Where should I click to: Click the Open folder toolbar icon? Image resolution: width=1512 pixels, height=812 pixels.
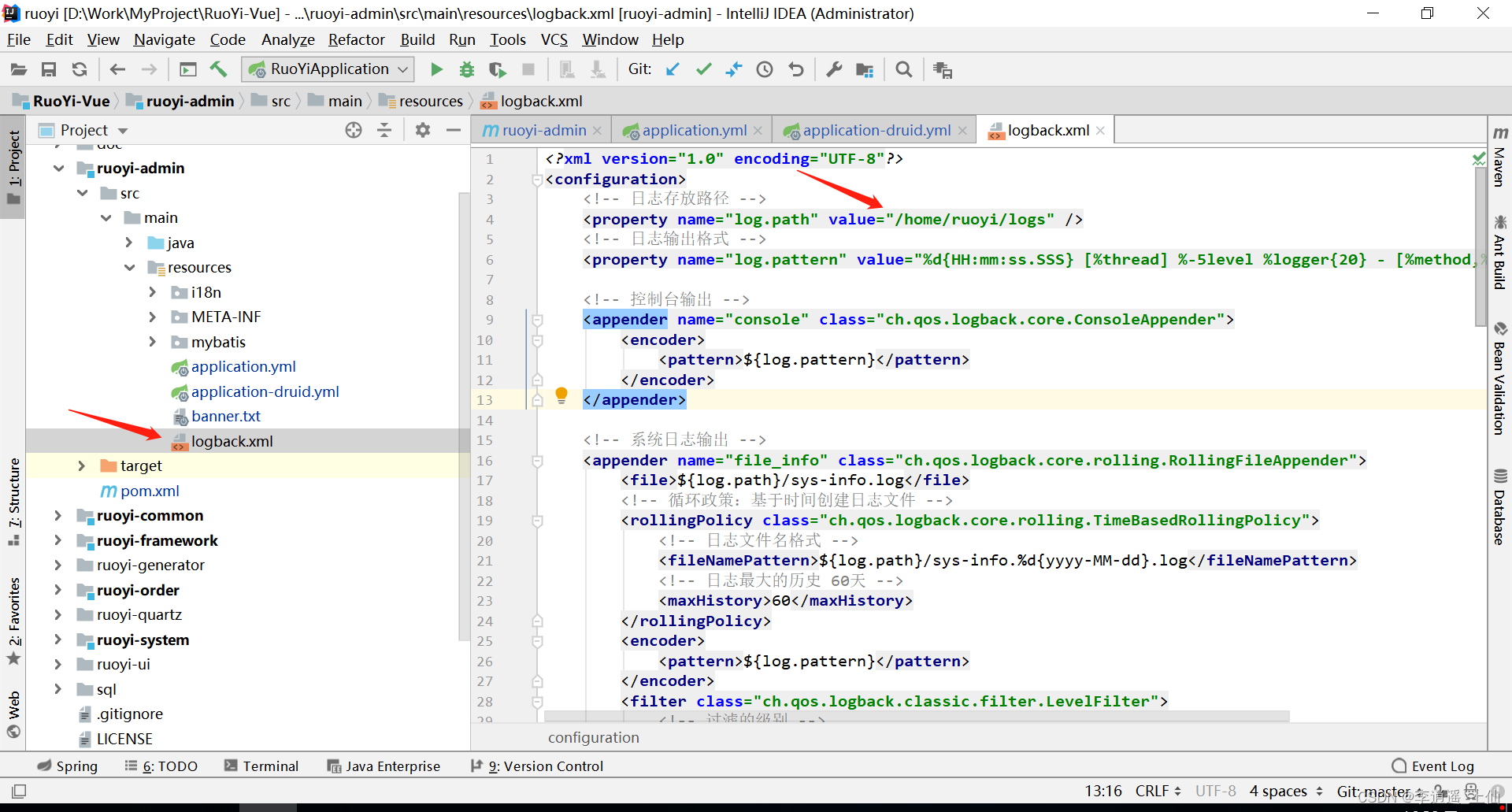18,69
